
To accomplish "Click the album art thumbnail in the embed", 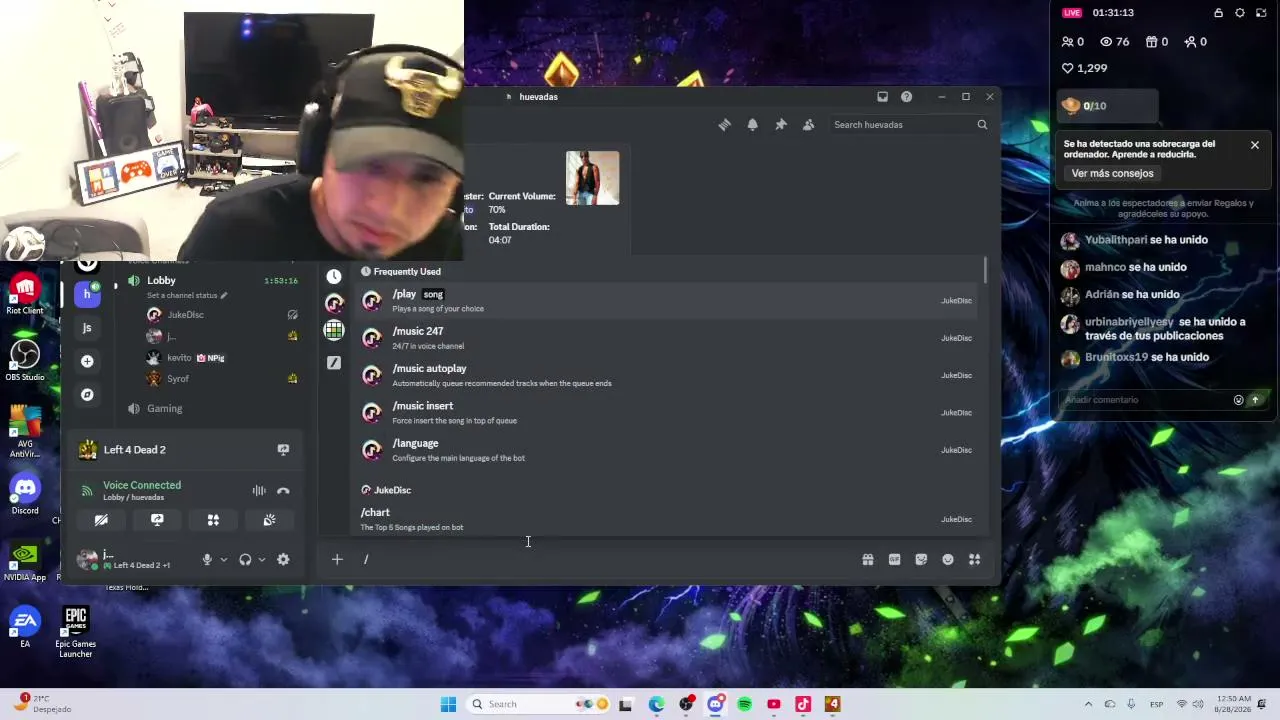I will point(593,178).
